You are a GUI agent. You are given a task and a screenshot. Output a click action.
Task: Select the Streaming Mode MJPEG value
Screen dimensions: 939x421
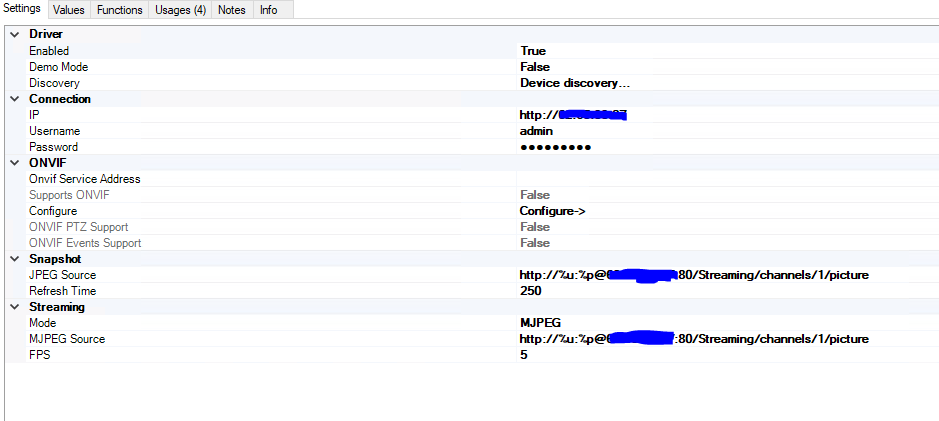tap(540, 323)
